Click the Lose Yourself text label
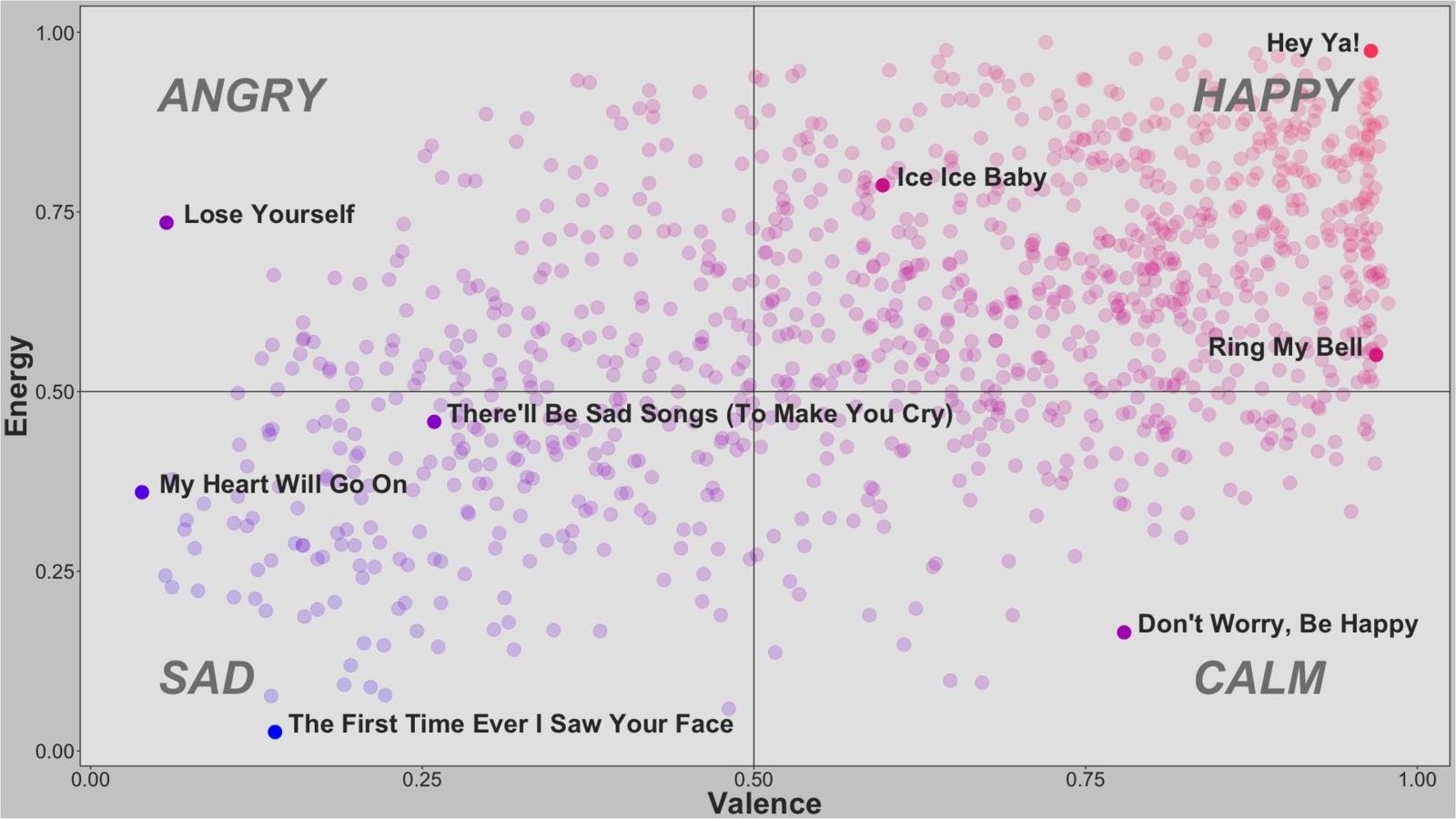The image size is (1456, 819). (x=269, y=215)
